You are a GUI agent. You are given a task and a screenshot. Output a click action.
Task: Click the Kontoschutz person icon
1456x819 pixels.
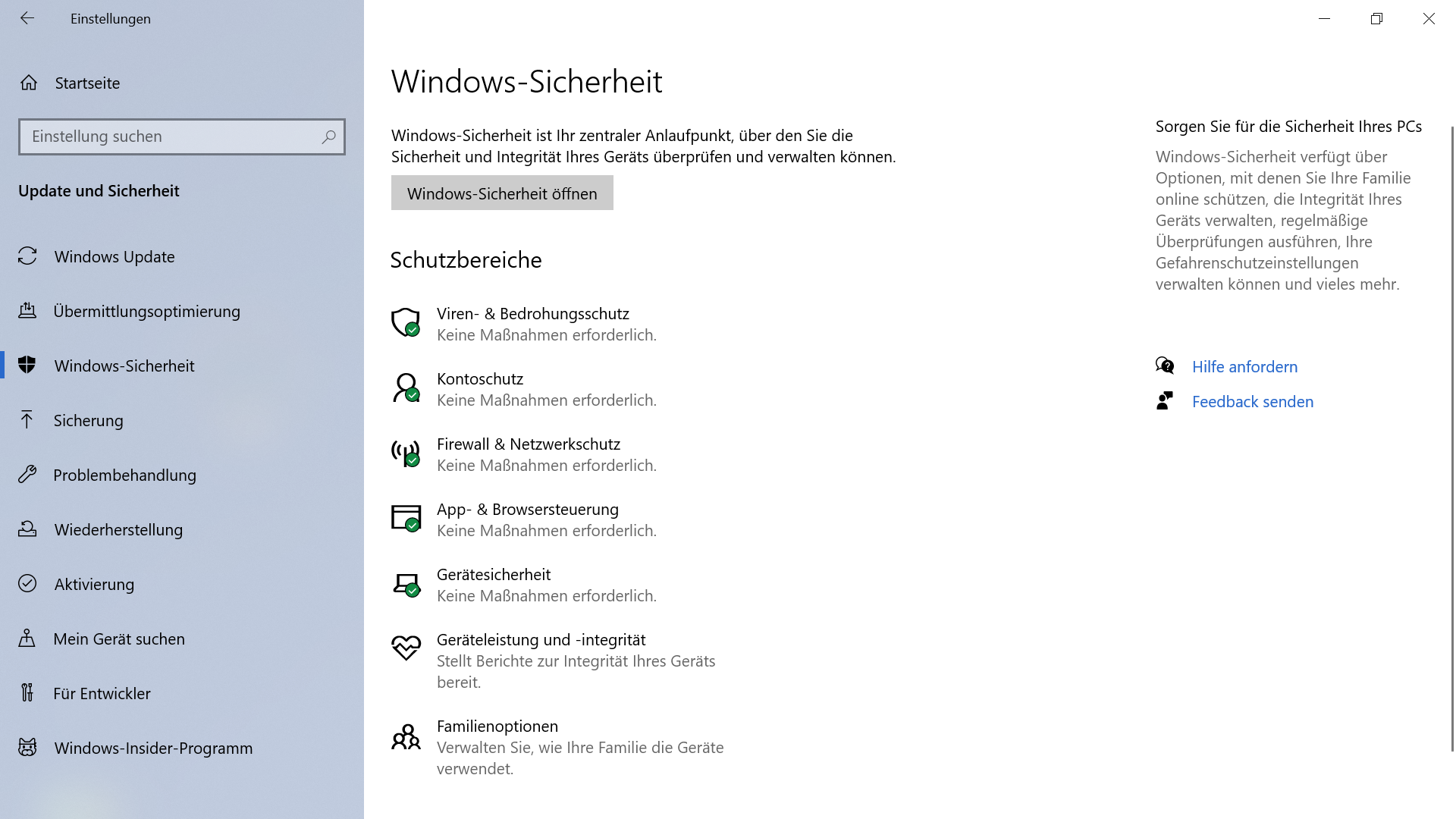(x=406, y=388)
